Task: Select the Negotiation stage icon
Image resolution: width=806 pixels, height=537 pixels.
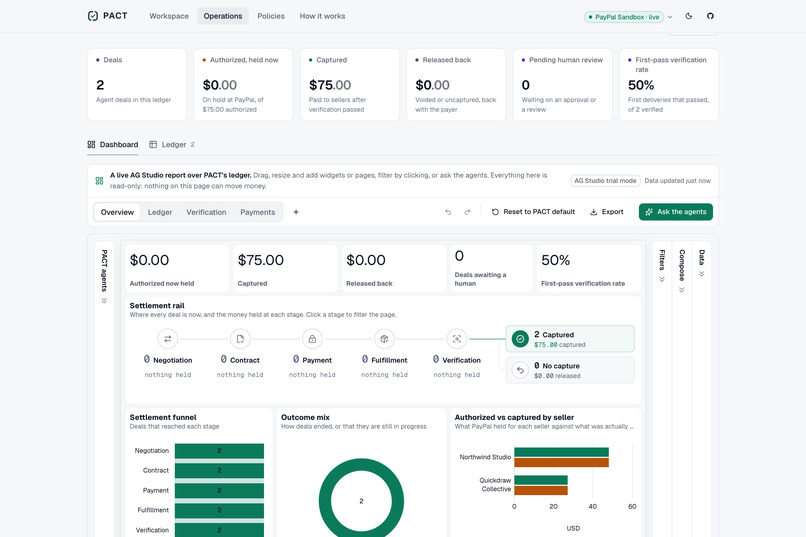Action: click(x=168, y=339)
